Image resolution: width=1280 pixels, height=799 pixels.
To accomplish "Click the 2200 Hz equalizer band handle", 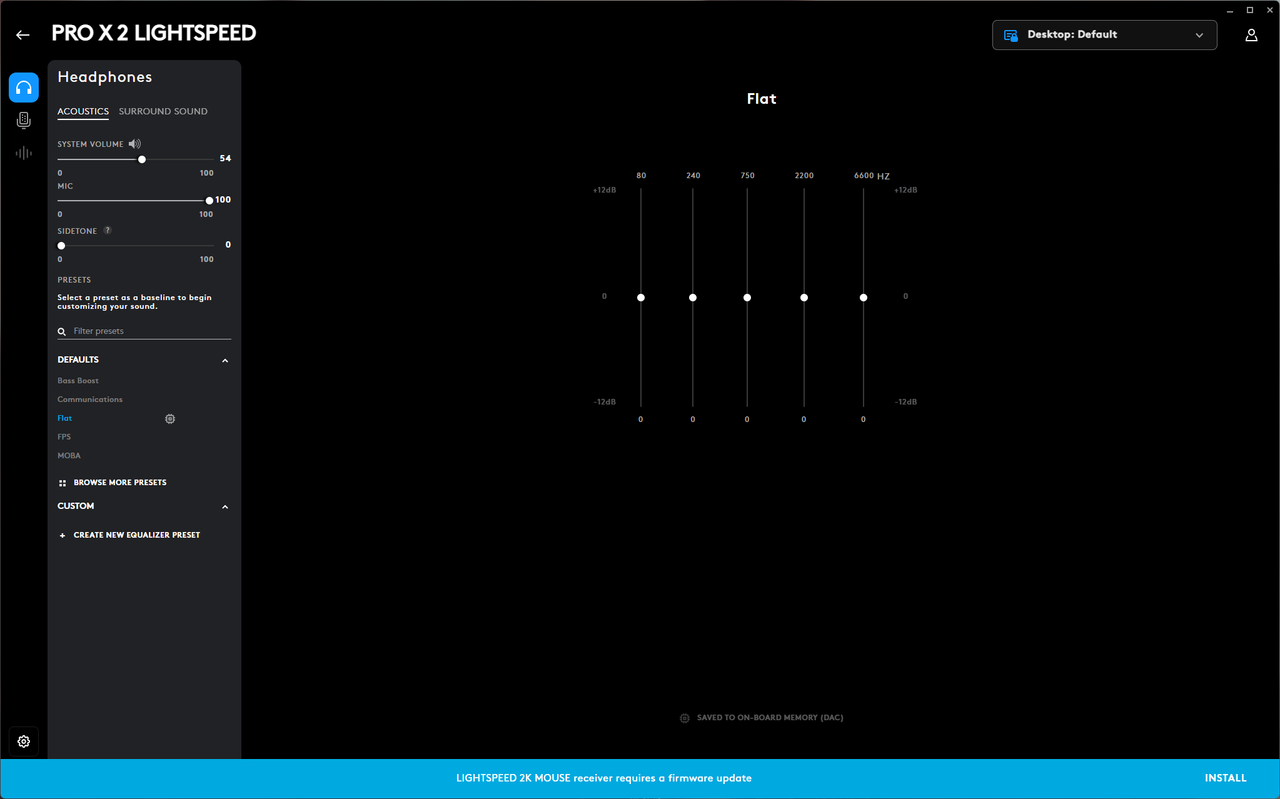I will pyautogui.click(x=804, y=298).
